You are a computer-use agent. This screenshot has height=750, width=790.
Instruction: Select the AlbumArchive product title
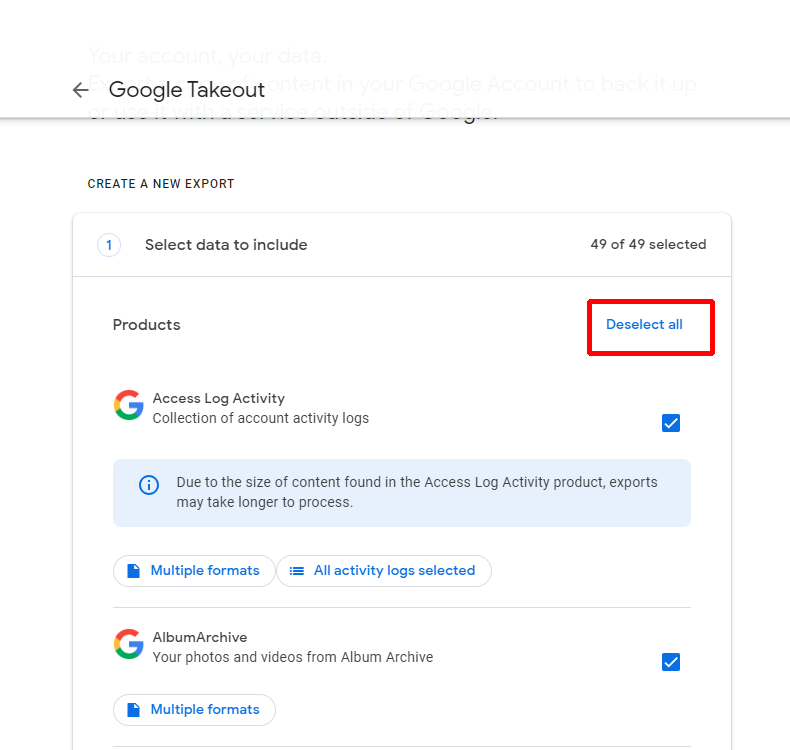coord(199,637)
